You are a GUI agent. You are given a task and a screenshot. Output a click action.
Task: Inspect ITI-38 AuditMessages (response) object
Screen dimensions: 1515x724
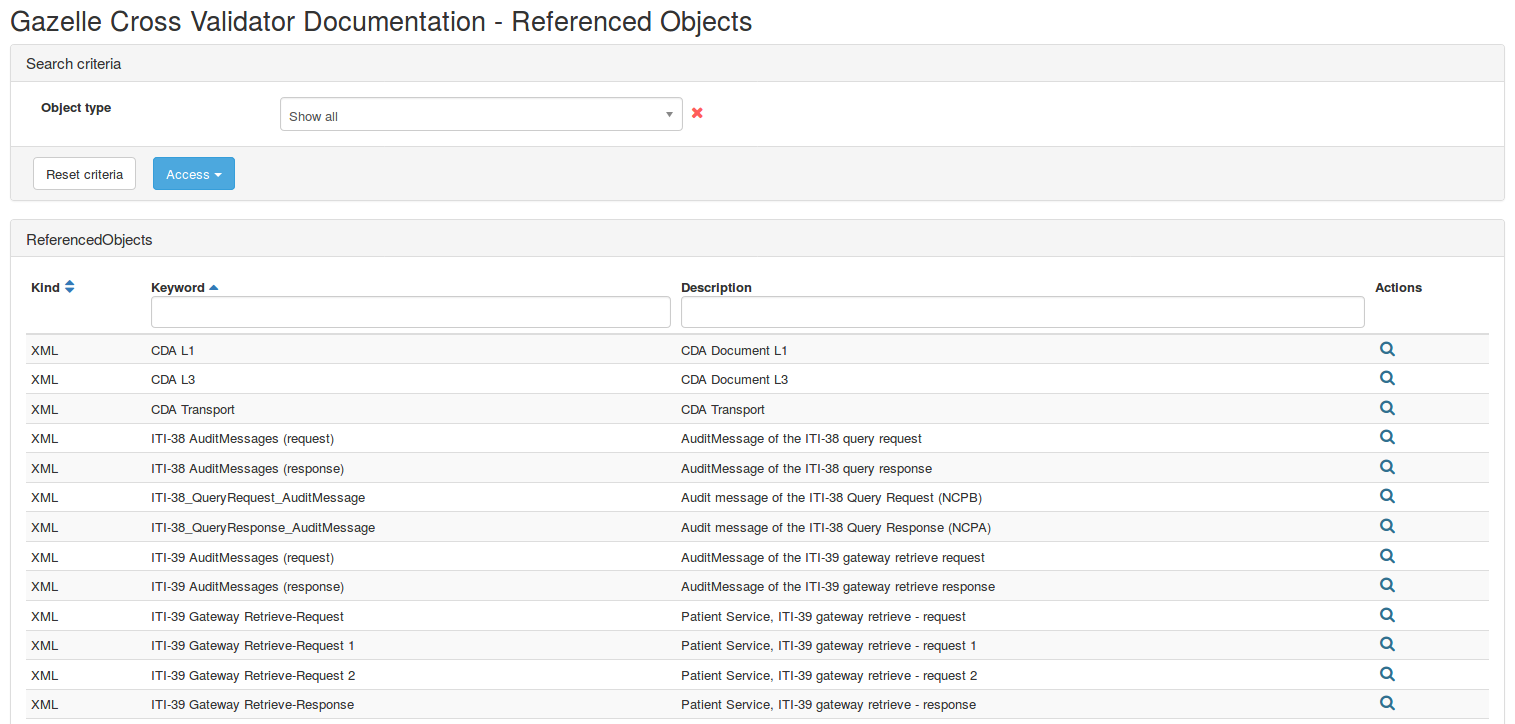pyautogui.click(x=1387, y=467)
